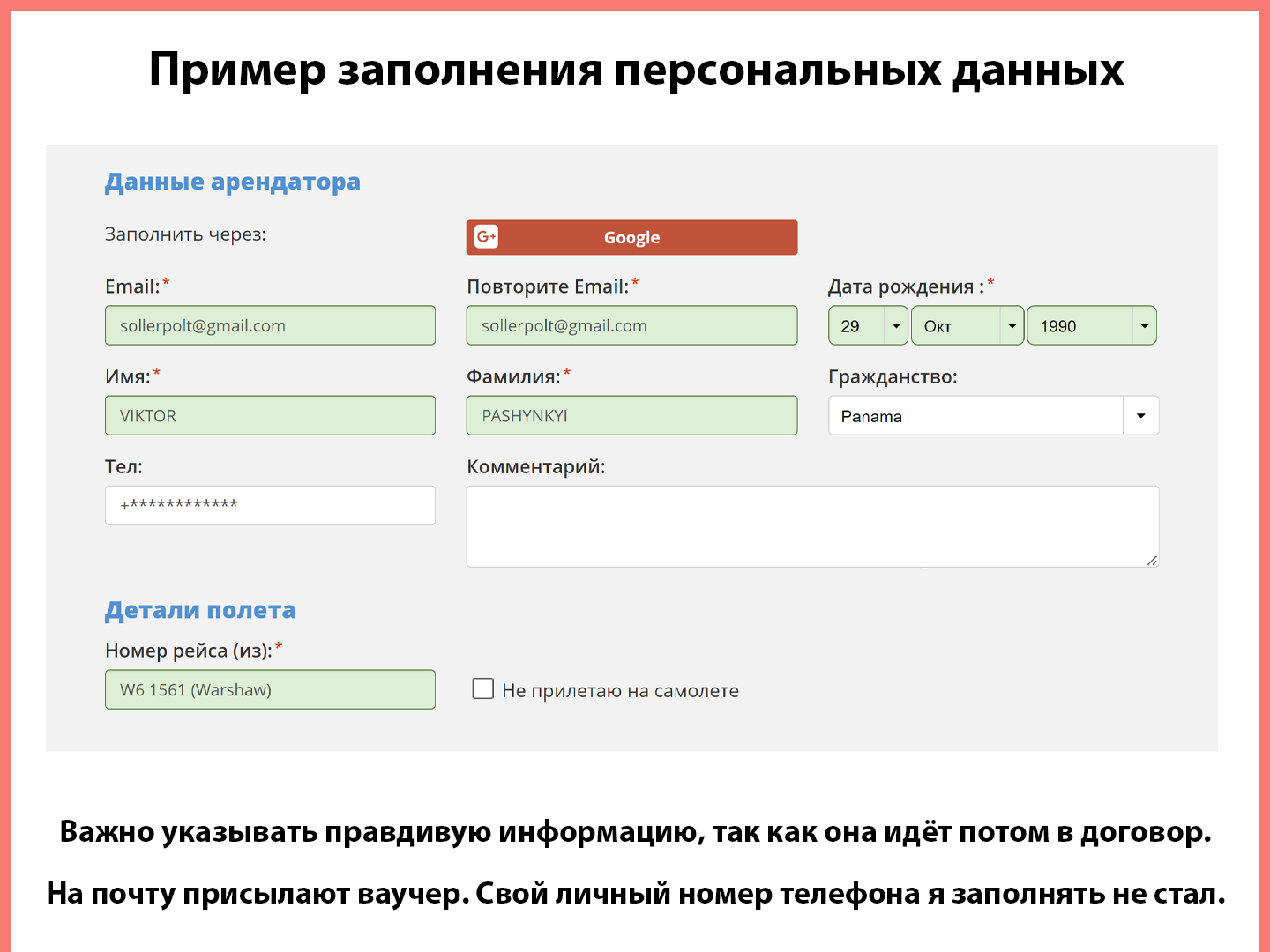Open the birth day dropdown showing 29
1270x952 pixels.
click(x=868, y=325)
